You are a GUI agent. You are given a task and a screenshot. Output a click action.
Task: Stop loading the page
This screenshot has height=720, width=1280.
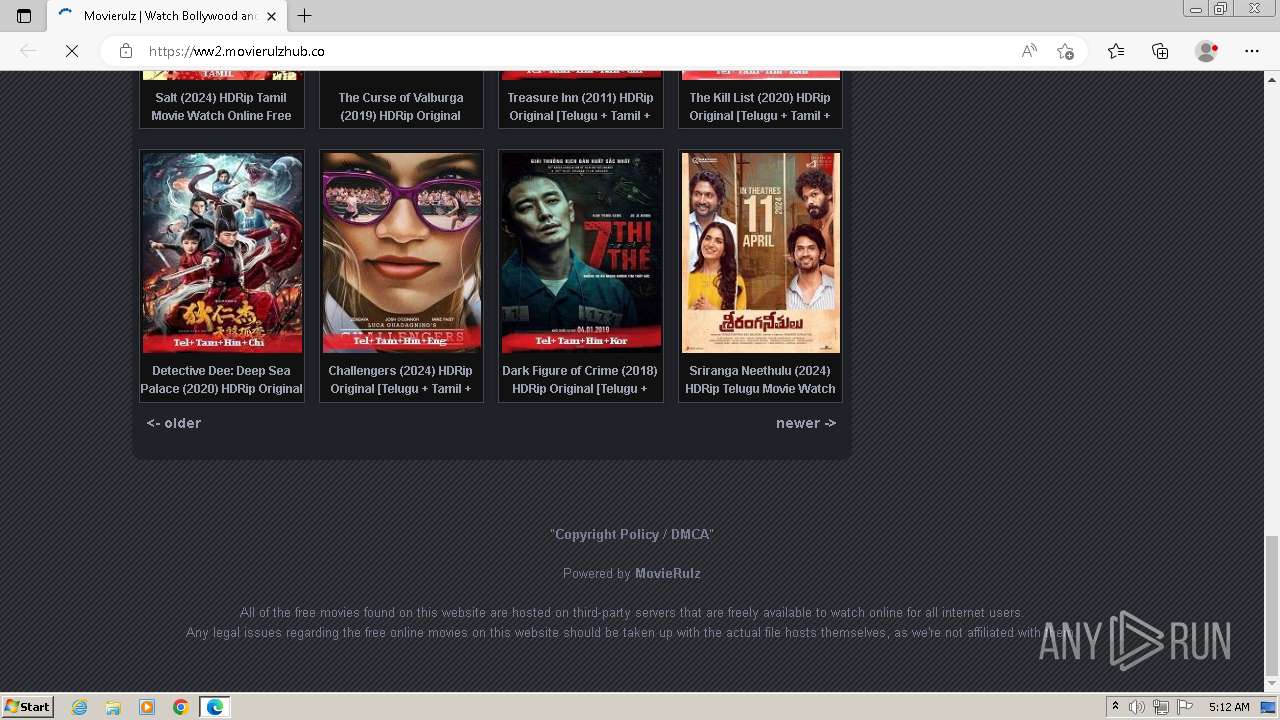pyautogui.click(x=72, y=51)
